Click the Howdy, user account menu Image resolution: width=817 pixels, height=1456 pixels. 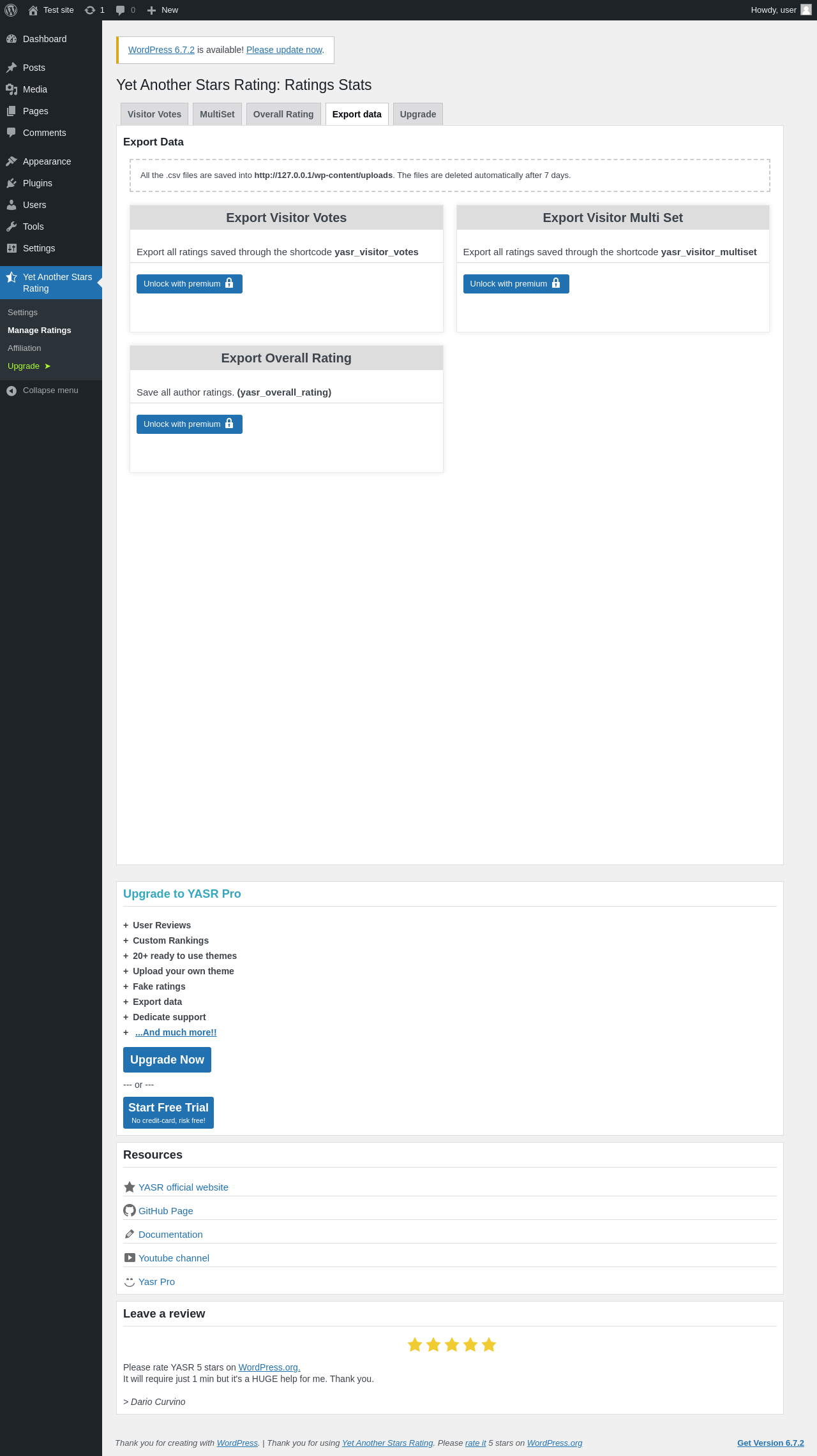coord(781,10)
